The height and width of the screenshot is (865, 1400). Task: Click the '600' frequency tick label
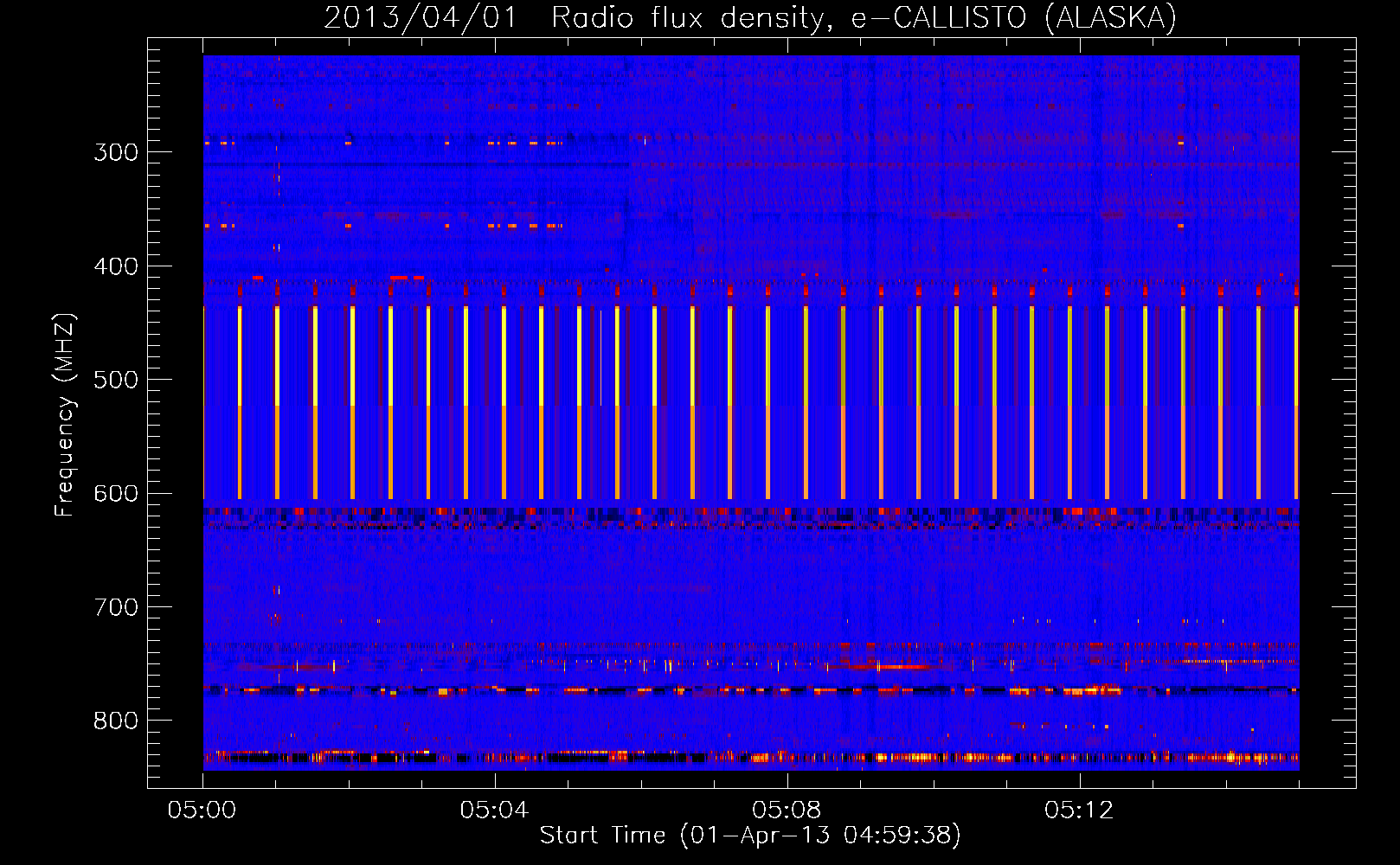[116, 494]
